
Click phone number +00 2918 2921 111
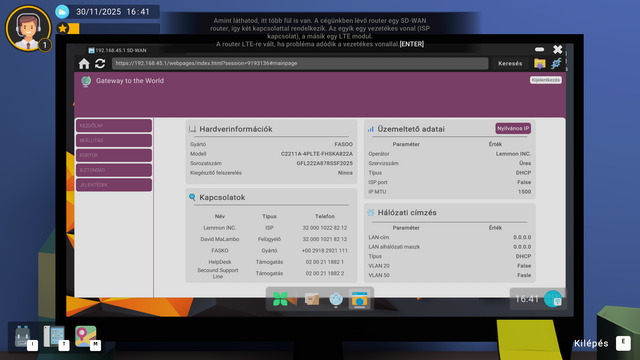(324, 251)
